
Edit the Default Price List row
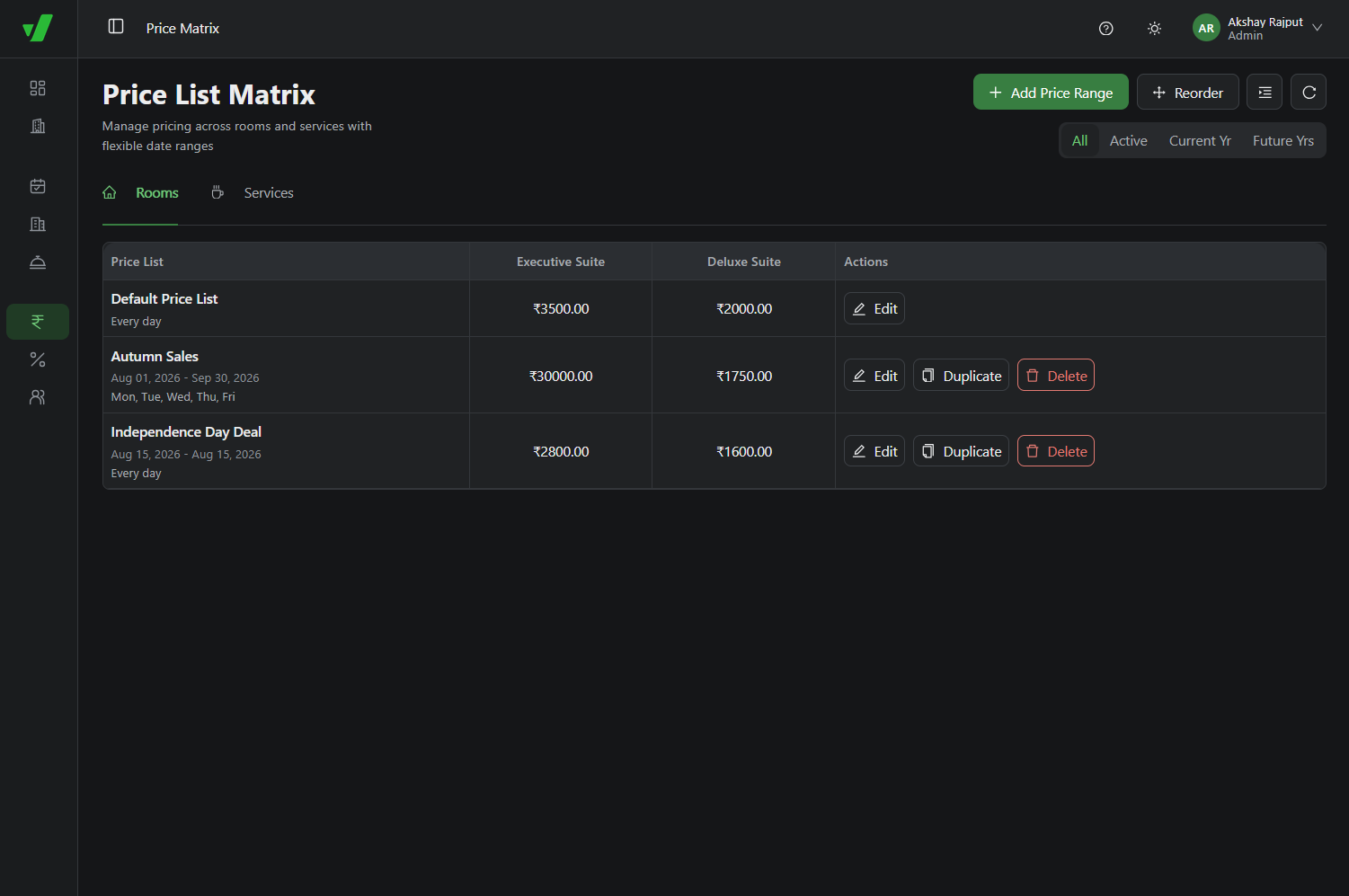(874, 308)
